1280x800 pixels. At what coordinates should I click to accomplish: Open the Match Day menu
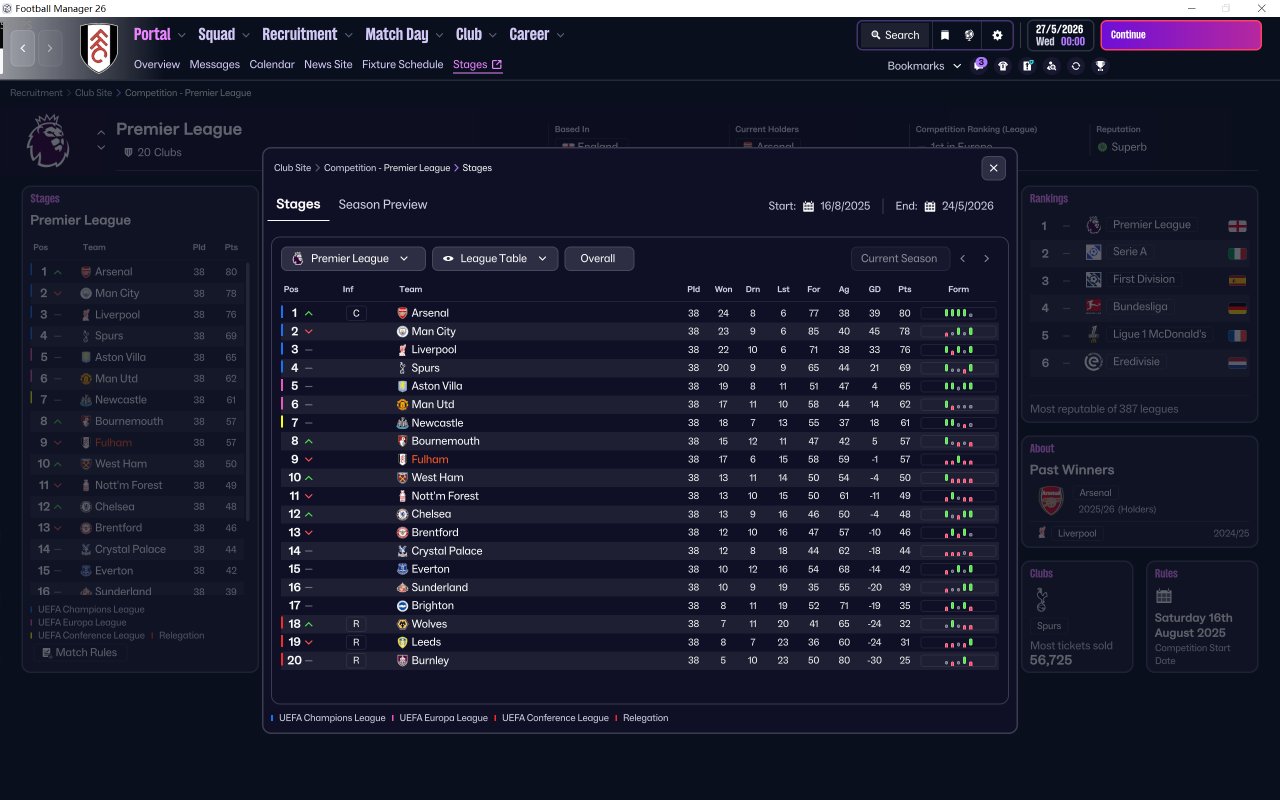tap(405, 34)
